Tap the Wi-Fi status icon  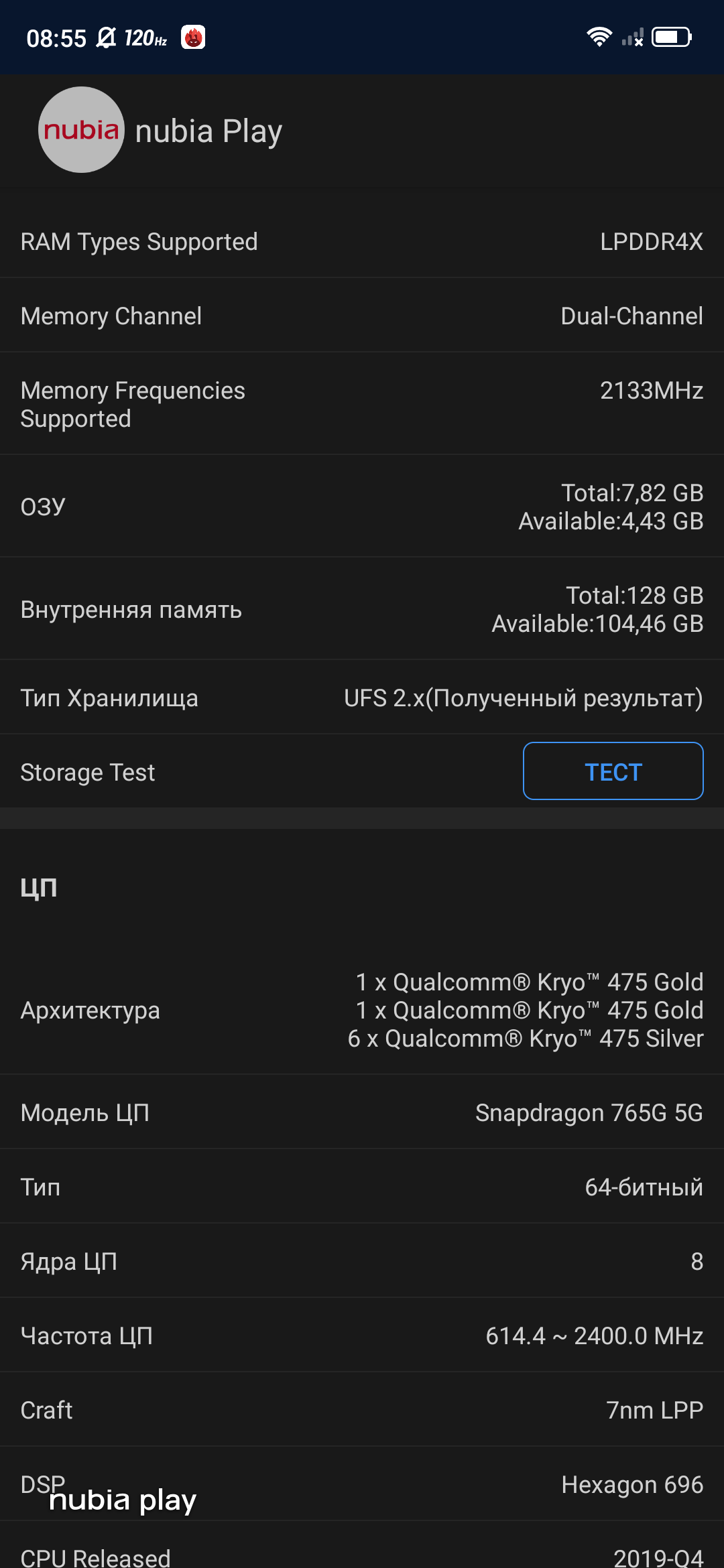(599, 37)
